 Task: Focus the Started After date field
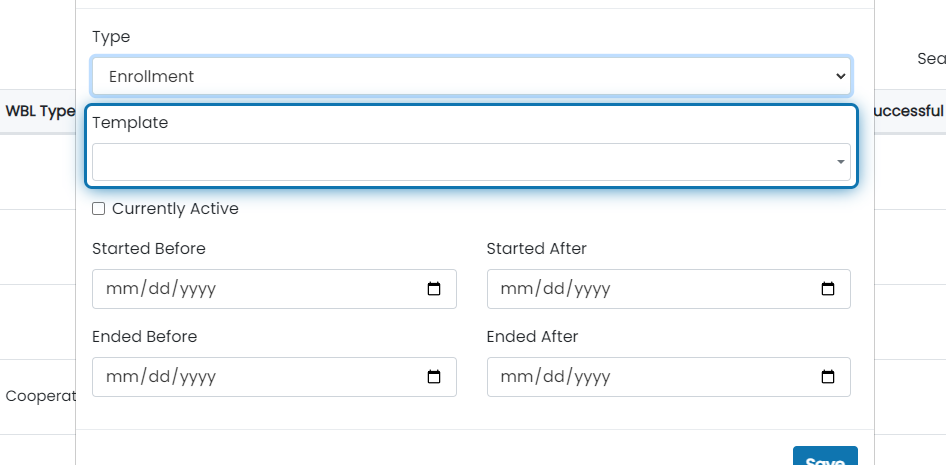(x=668, y=289)
